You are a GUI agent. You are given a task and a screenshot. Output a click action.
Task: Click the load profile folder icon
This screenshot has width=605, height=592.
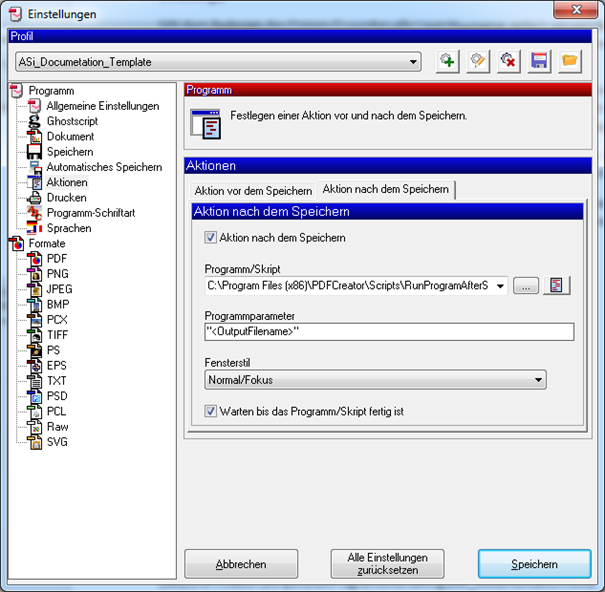coord(569,62)
